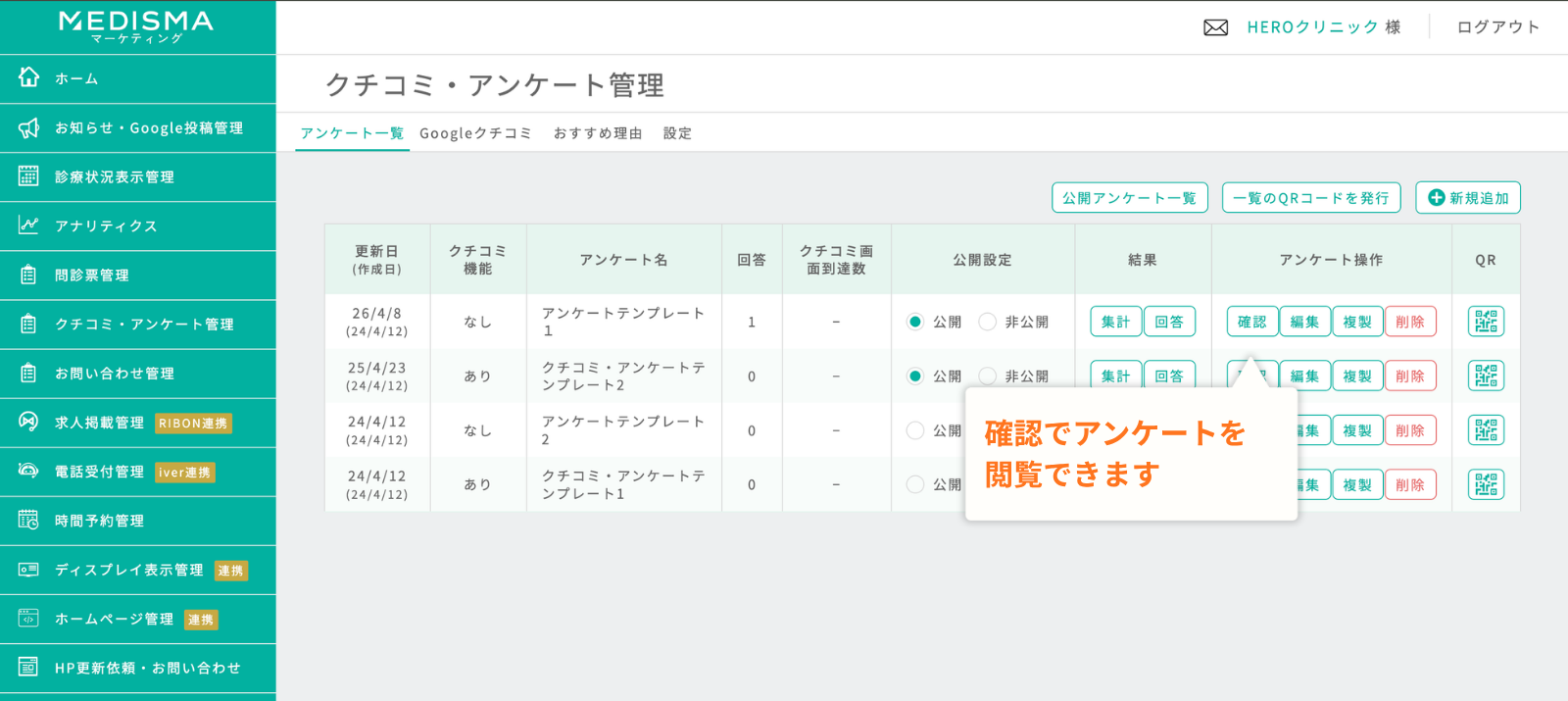1568x701 pixels.
Task: Click 連携 badge beside ホームページ管理
Action: [201, 620]
